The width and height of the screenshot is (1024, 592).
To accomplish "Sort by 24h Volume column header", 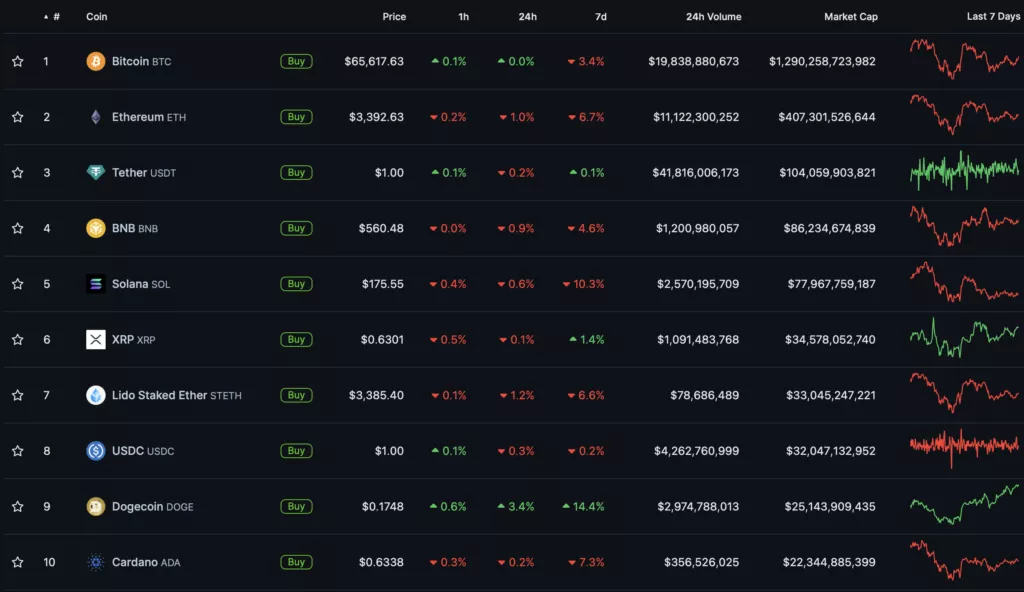I will (713, 16).
